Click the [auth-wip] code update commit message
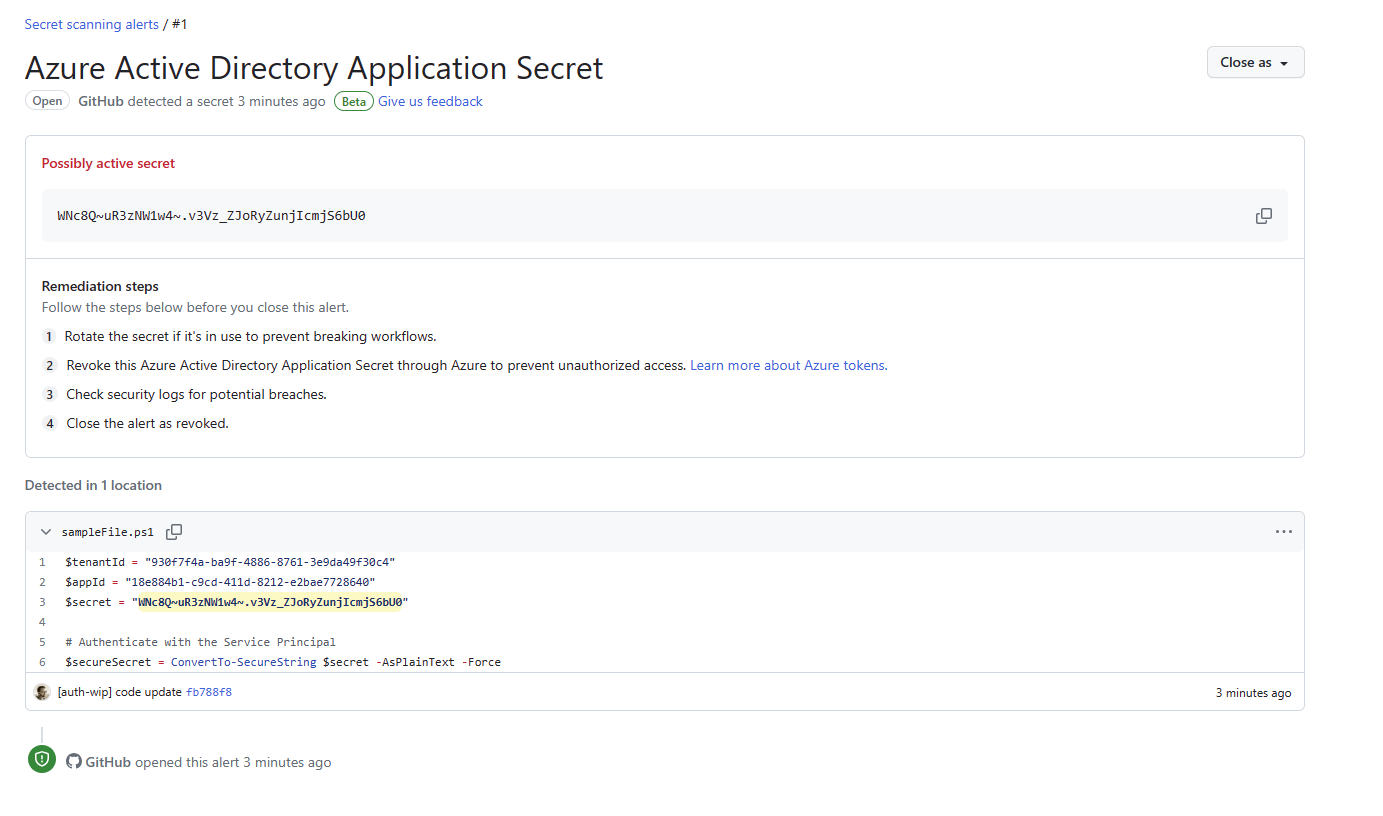The height and width of the screenshot is (816, 1383). point(120,692)
